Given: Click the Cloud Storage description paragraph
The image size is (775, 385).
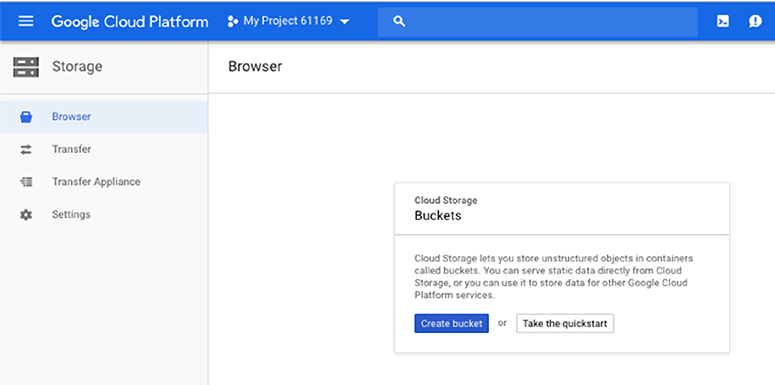Looking at the screenshot, I should (x=554, y=276).
